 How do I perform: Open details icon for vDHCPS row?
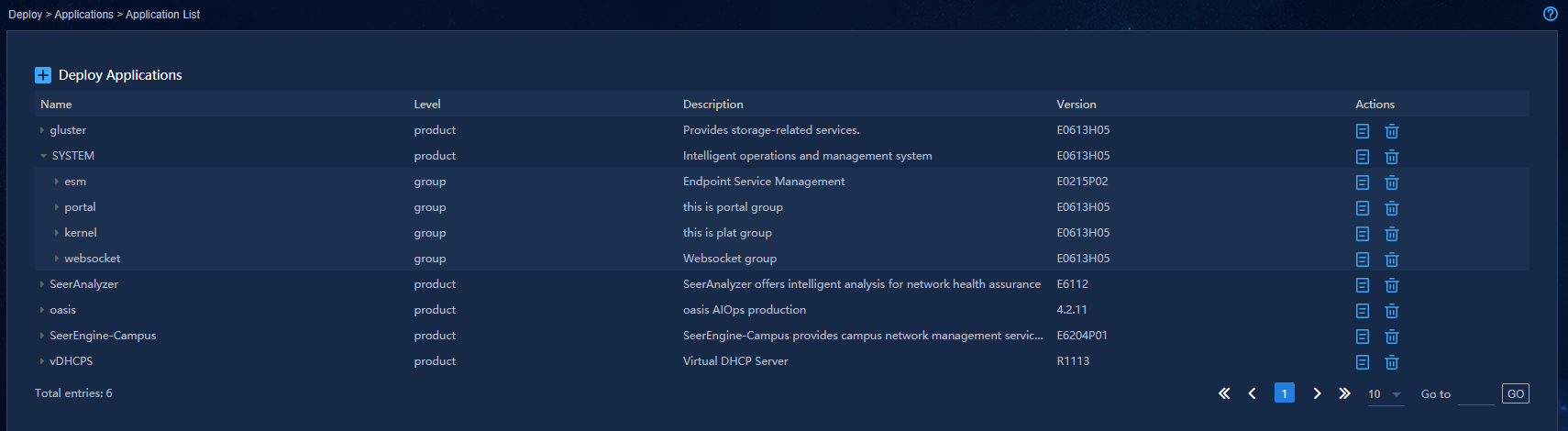coord(1363,362)
